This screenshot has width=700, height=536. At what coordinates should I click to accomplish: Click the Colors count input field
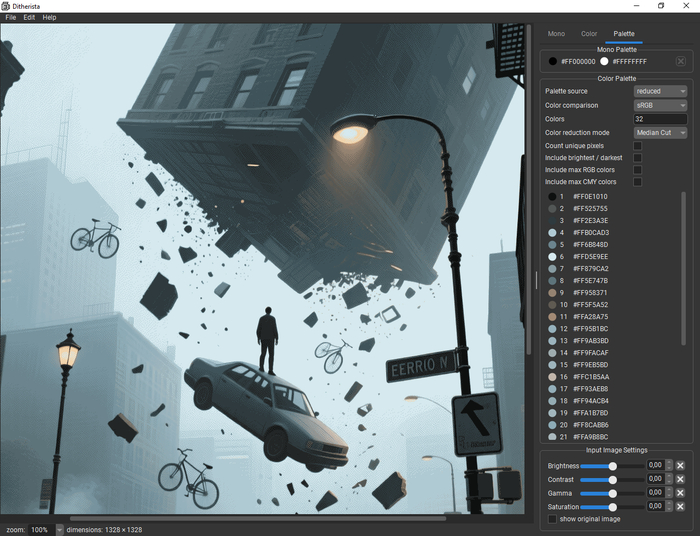click(660, 119)
